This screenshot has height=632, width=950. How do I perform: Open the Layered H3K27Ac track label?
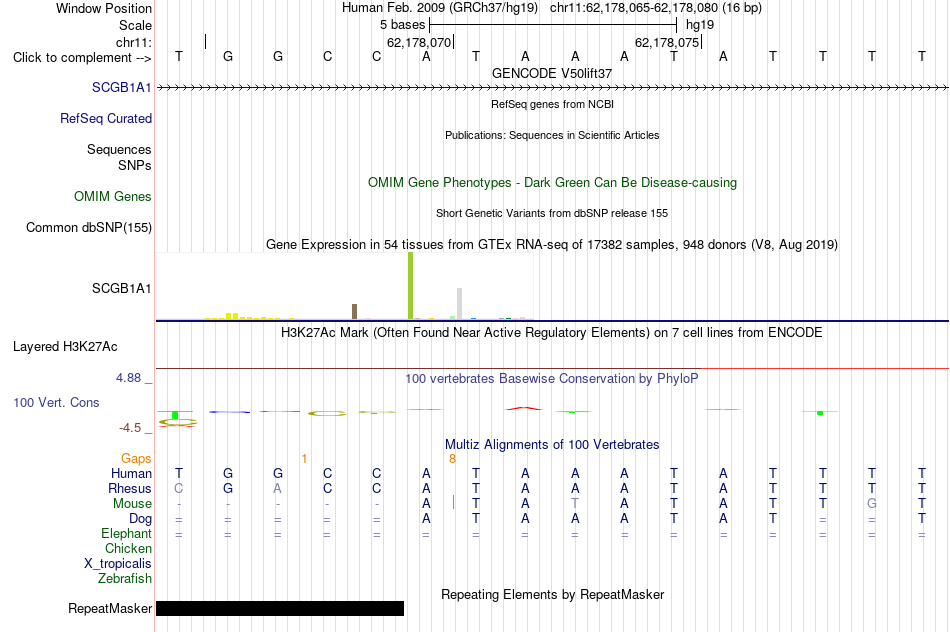click(65, 347)
